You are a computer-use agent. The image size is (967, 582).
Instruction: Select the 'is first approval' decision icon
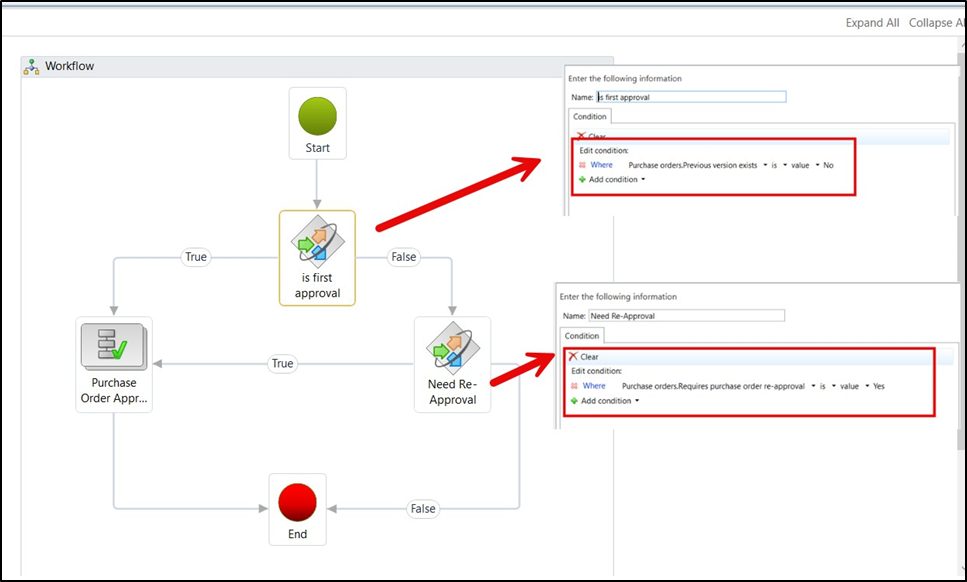(x=317, y=244)
